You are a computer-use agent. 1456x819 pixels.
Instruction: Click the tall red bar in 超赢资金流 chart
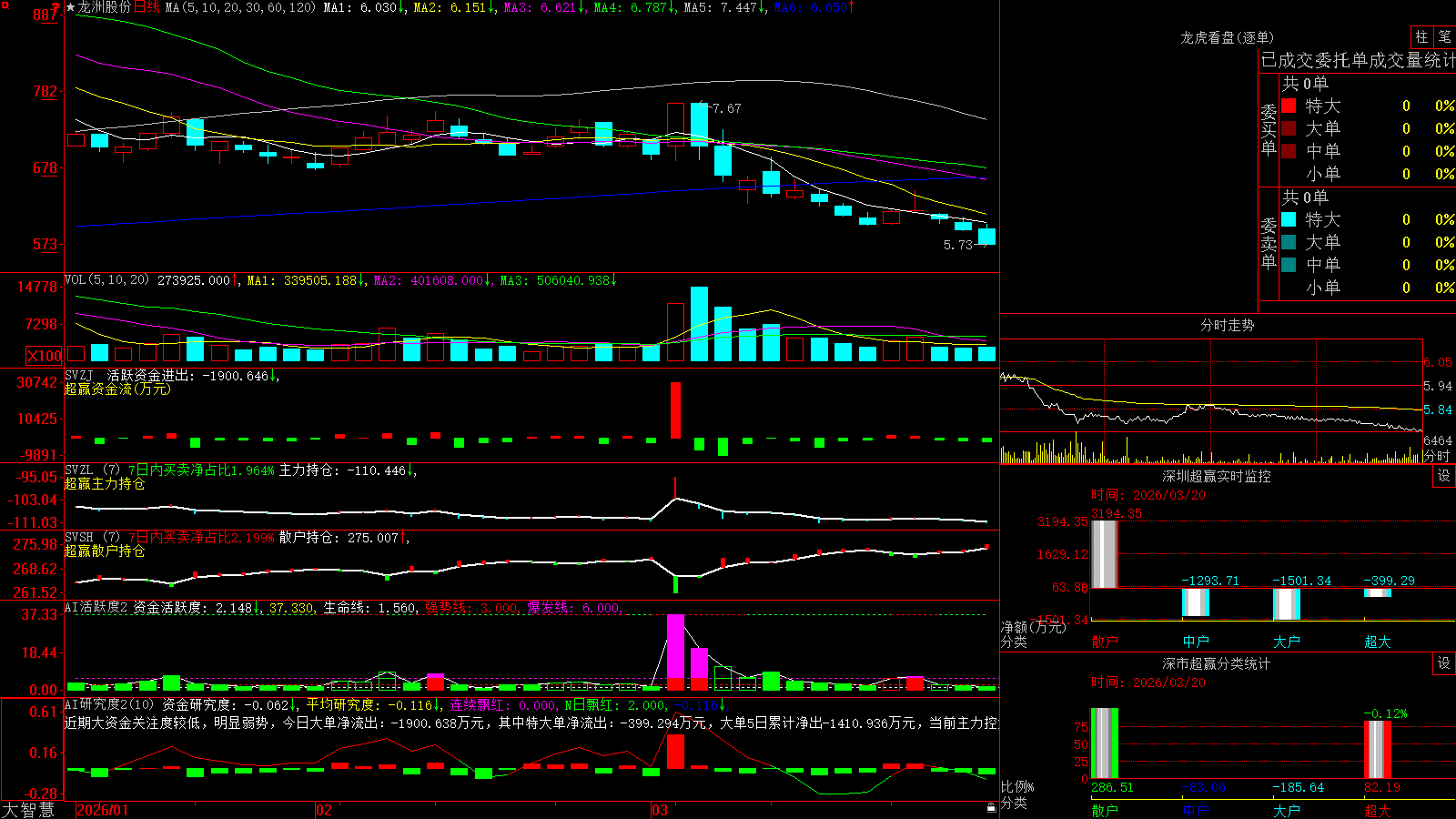[x=675, y=410]
